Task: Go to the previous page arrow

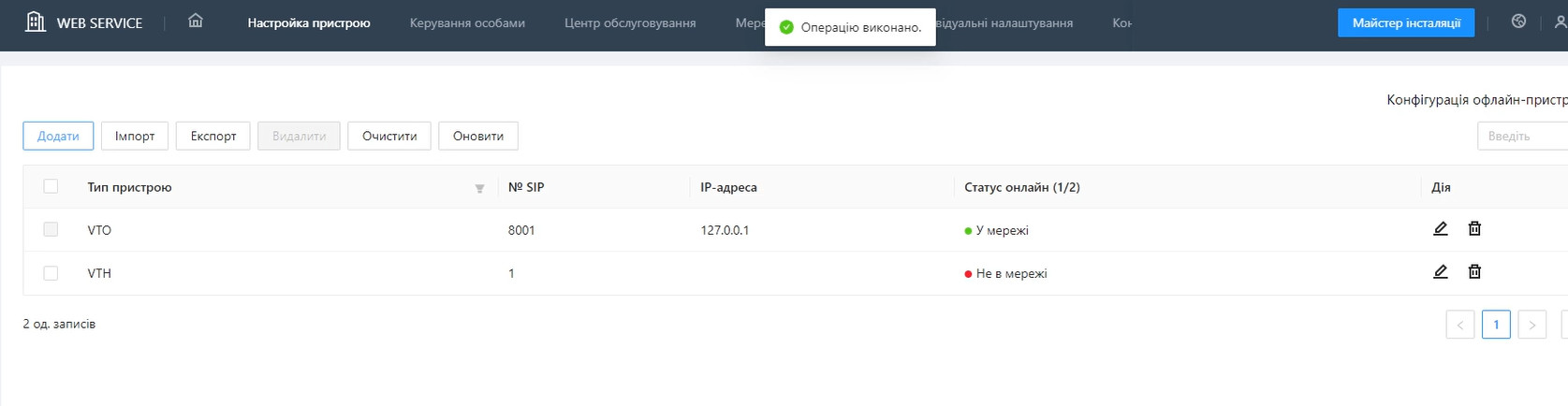Action: [1459, 325]
